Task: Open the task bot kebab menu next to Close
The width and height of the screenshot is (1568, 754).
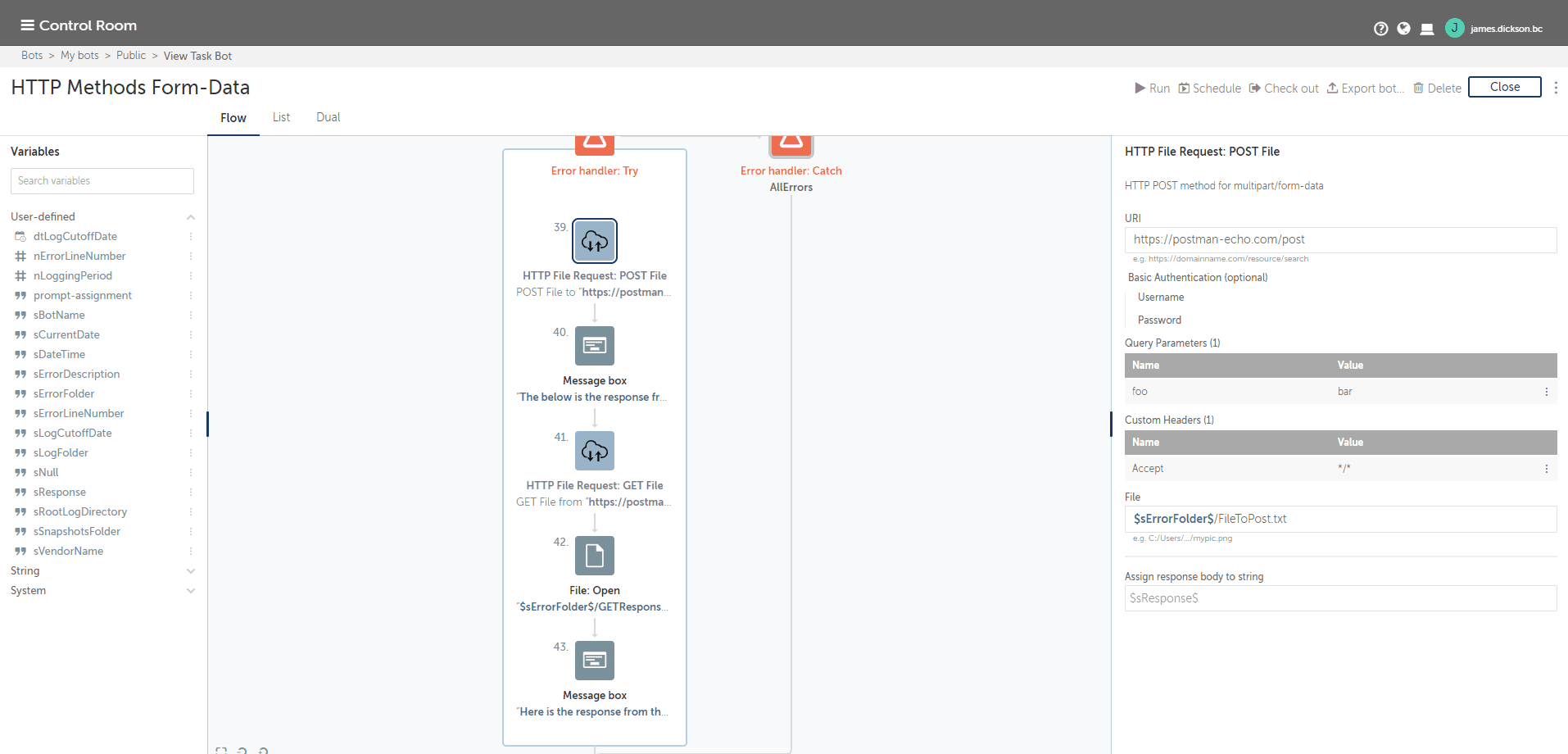Action: point(1556,88)
